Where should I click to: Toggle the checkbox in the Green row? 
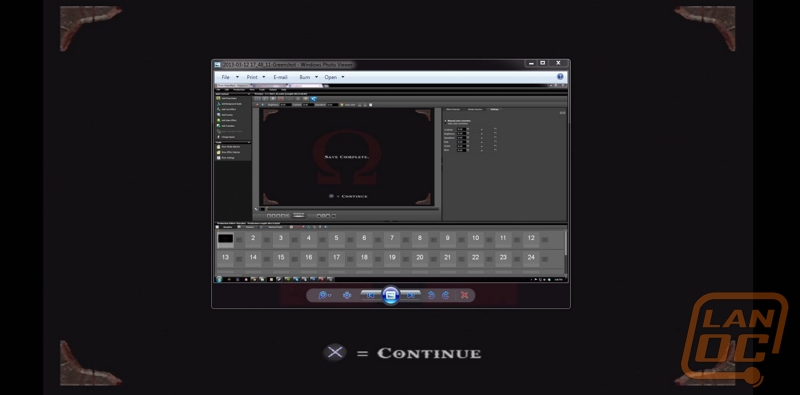click(x=495, y=146)
